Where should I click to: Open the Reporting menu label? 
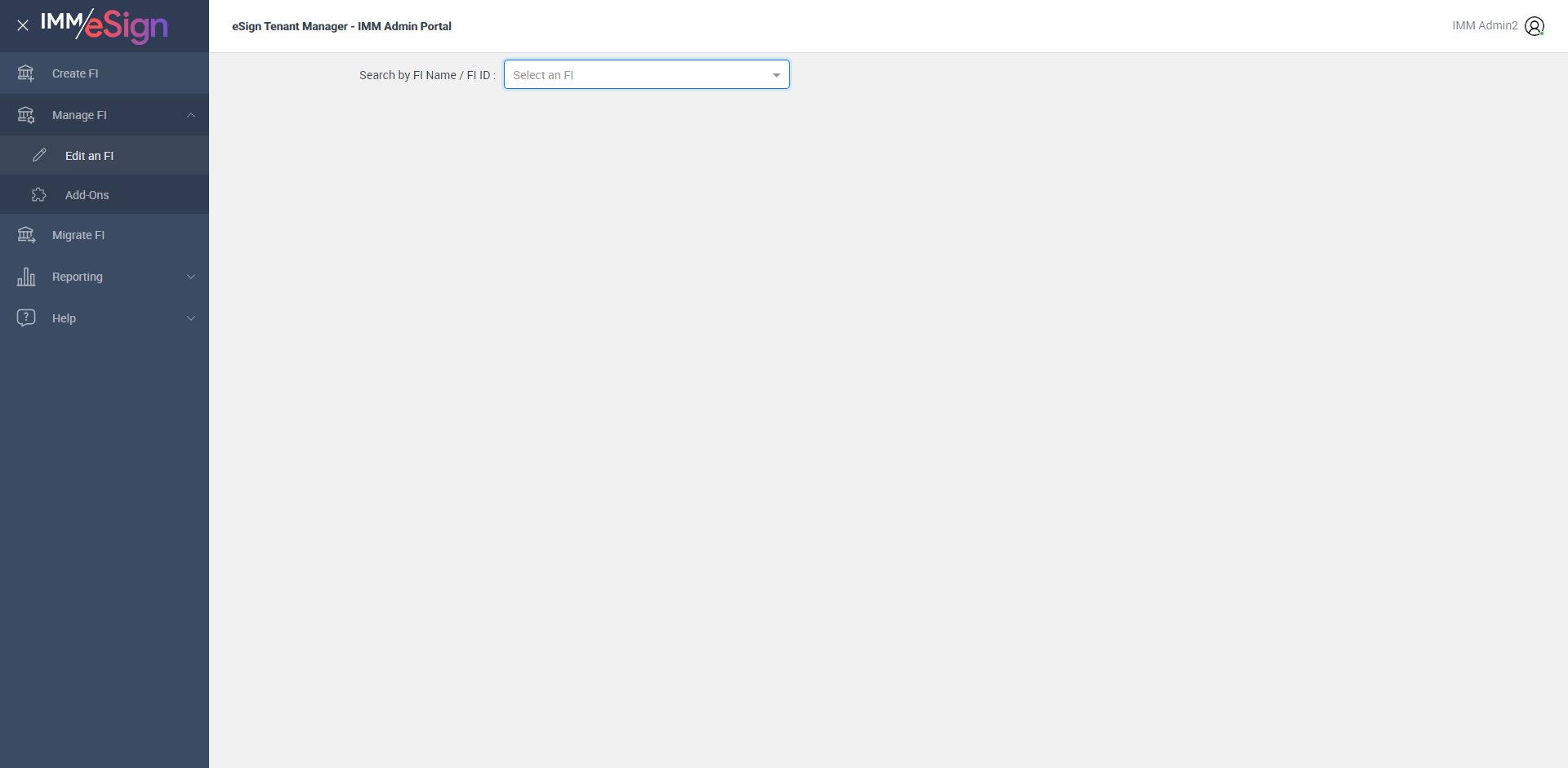pyautogui.click(x=78, y=277)
